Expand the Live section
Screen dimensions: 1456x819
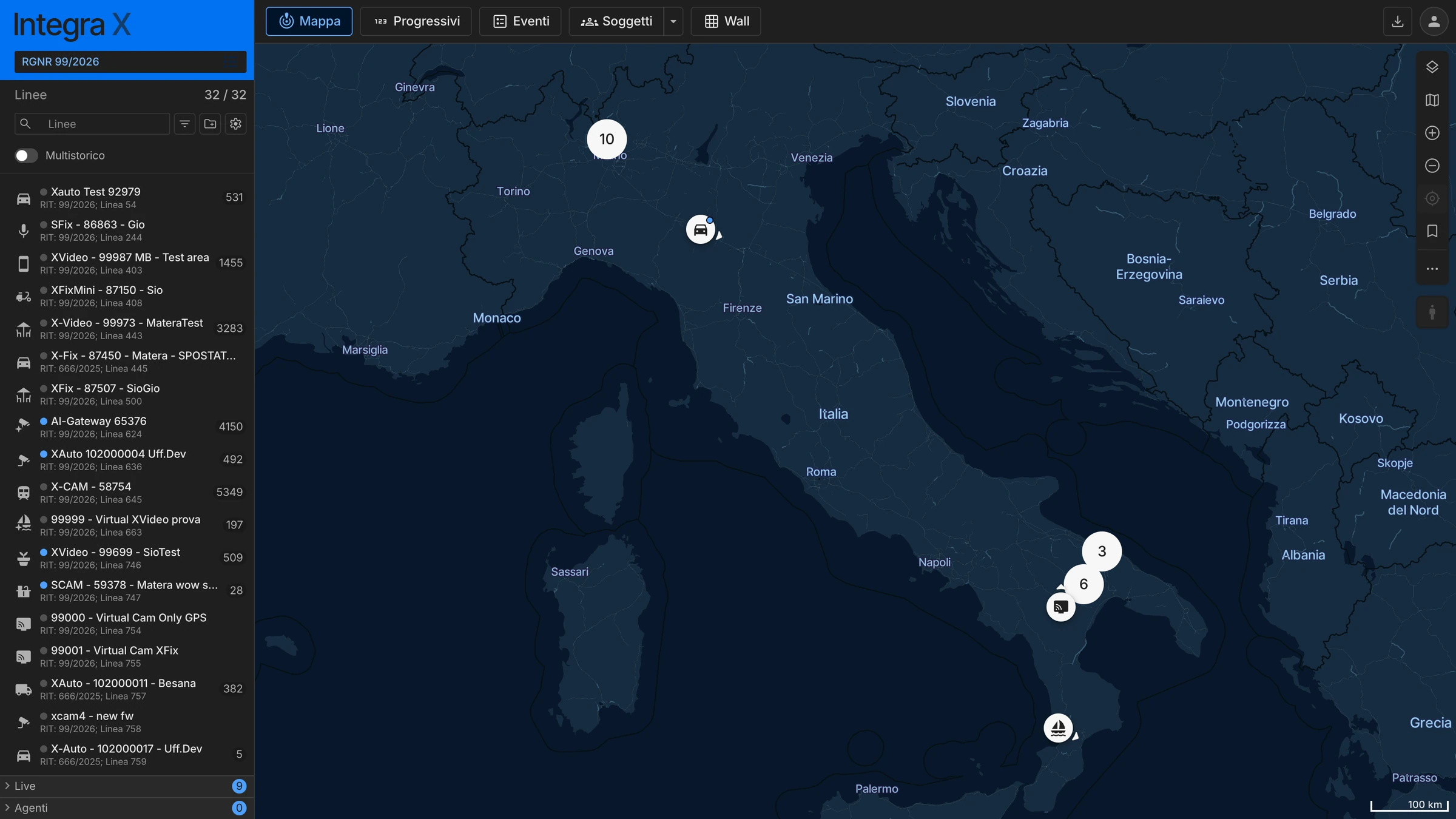pyautogui.click(x=127, y=786)
